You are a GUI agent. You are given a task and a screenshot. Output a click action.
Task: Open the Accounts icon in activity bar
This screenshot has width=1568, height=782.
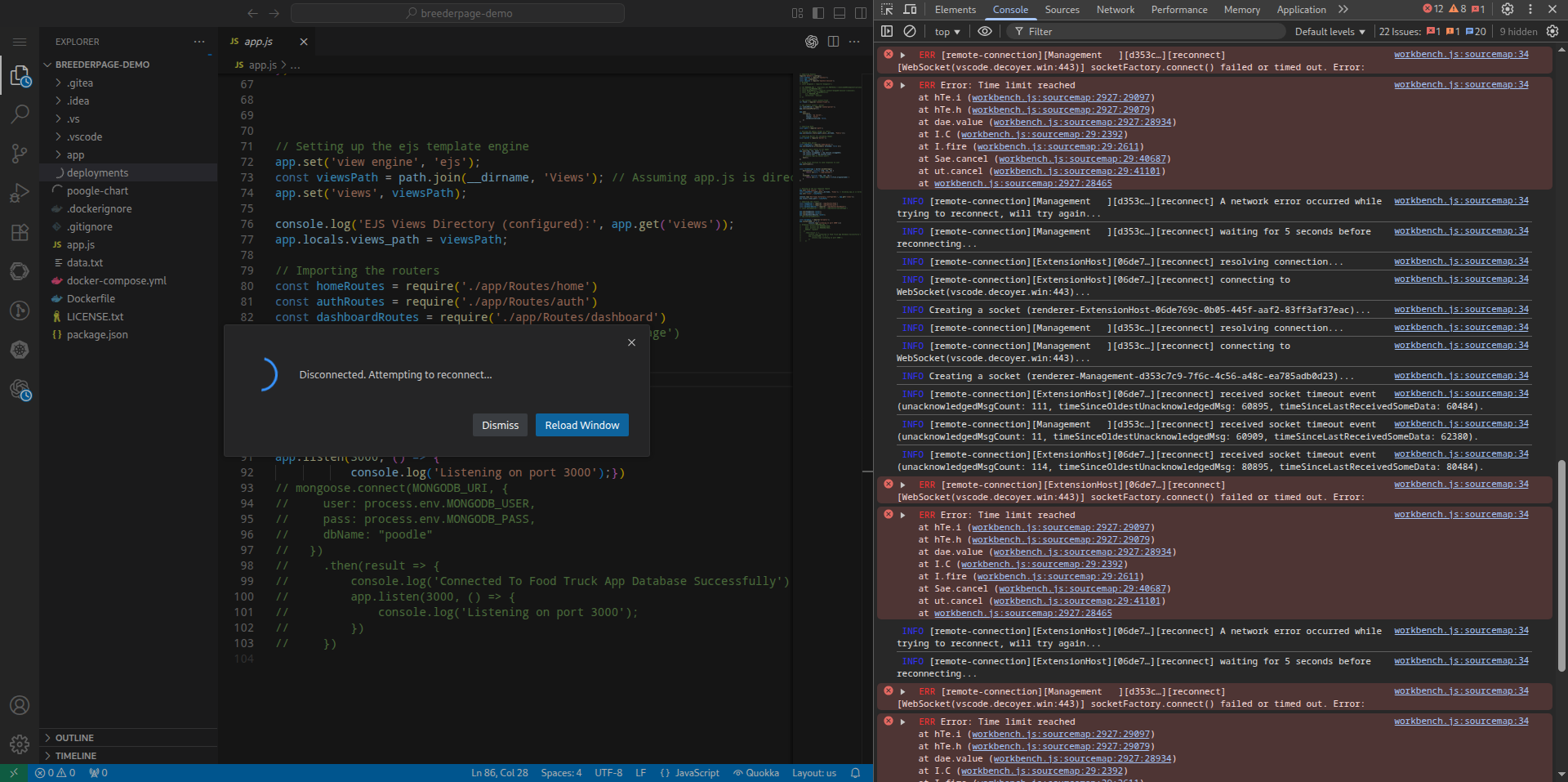[20, 705]
